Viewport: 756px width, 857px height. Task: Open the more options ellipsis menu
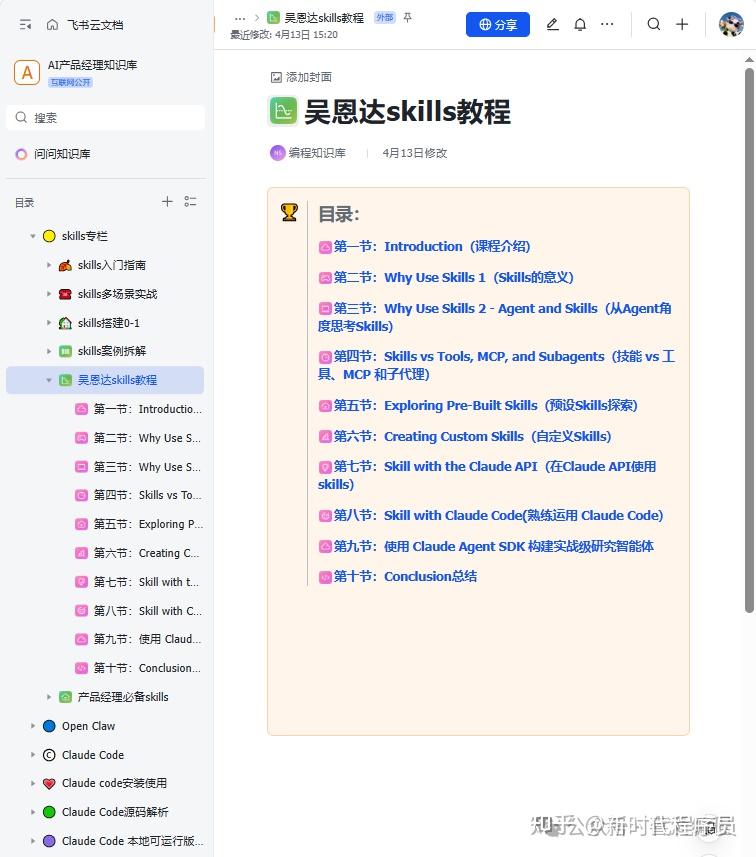(x=607, y=24)
